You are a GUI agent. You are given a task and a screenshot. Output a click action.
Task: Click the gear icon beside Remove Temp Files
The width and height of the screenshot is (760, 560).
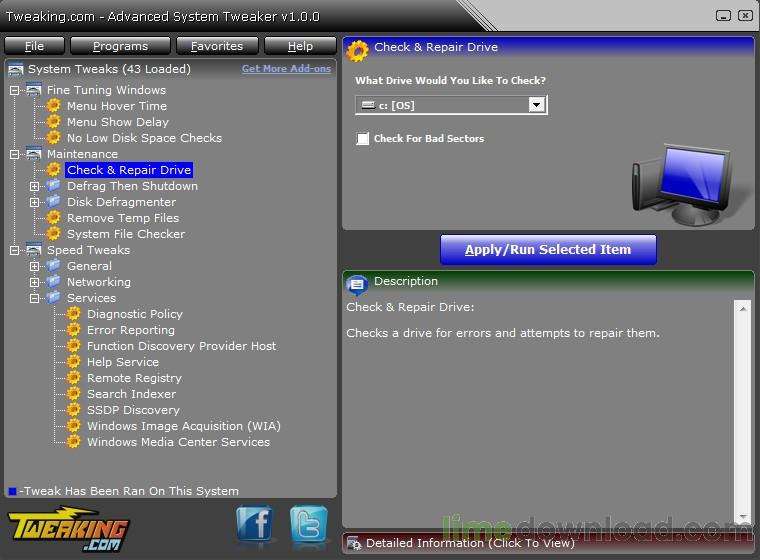click(x=53, y=218)
